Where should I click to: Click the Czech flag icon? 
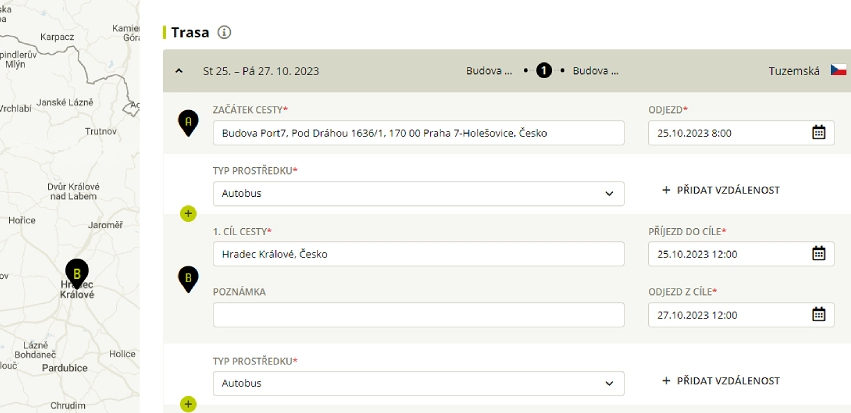click(839, 71)
